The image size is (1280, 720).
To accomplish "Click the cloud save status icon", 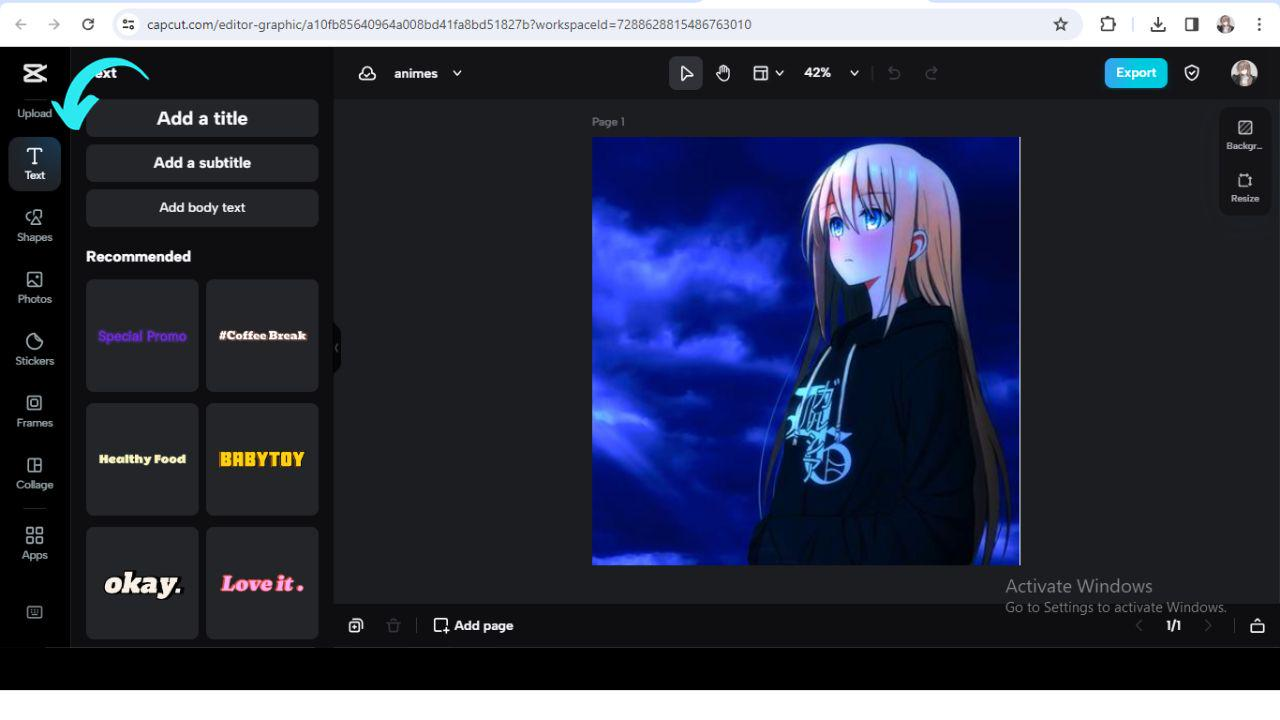I will tap(367, 73).
